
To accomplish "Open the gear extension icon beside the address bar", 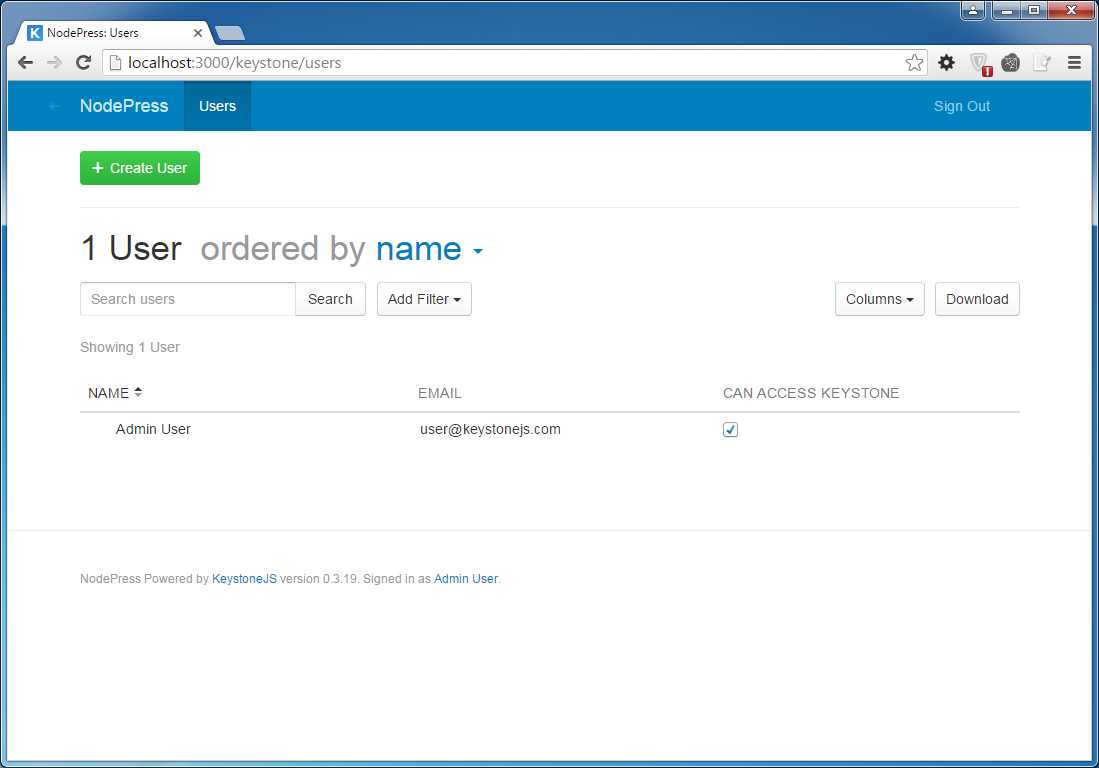I will [946, 62].
